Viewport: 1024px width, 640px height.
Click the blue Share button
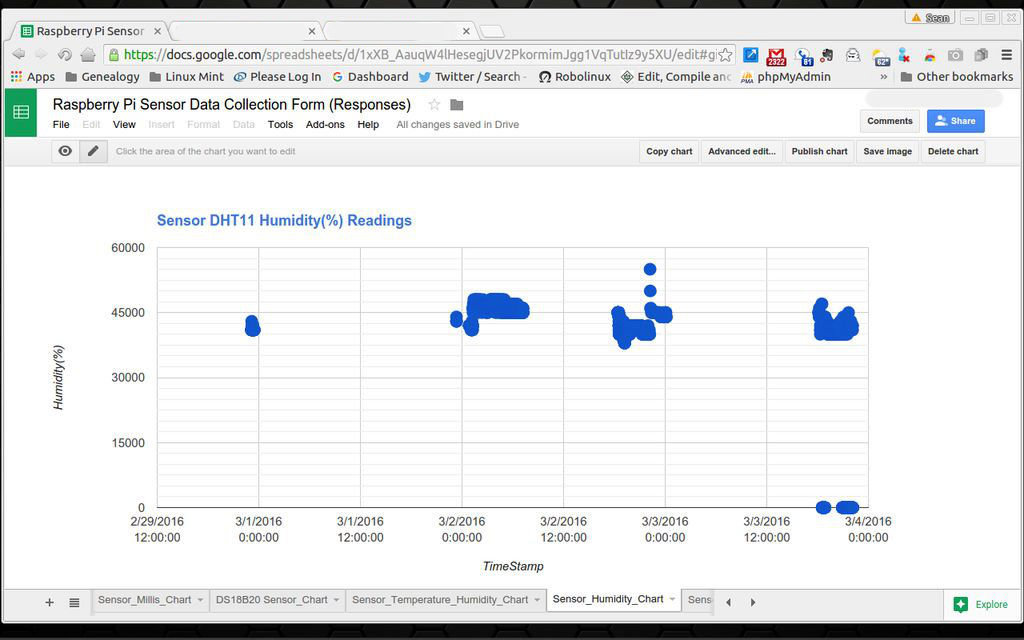click(x=955, y=121)
